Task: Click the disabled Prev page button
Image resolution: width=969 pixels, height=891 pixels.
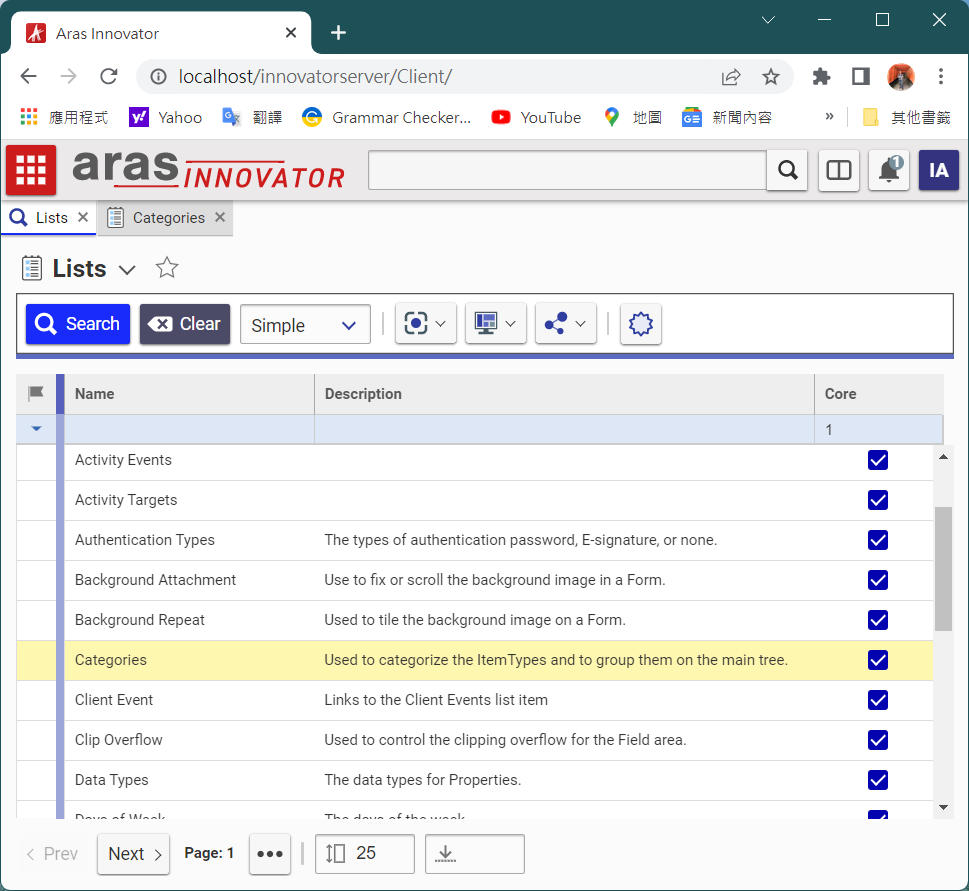Action: pos(52,854)
